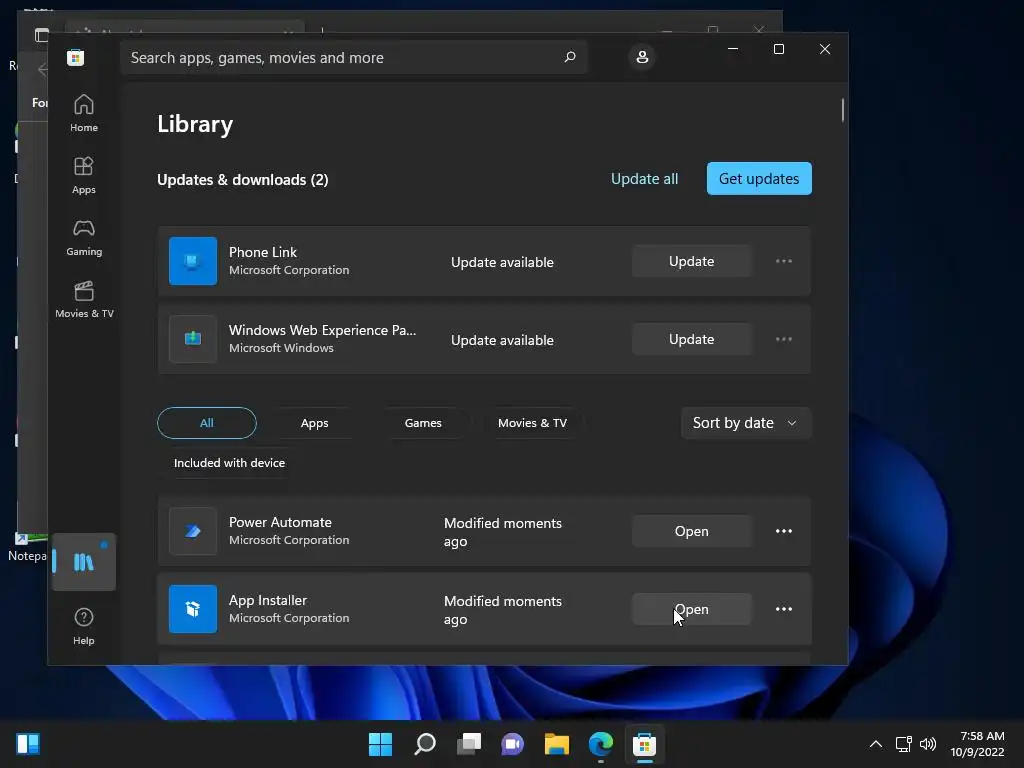Go to the Apps section
1024x768 pixels.
[x=84, y=176]
